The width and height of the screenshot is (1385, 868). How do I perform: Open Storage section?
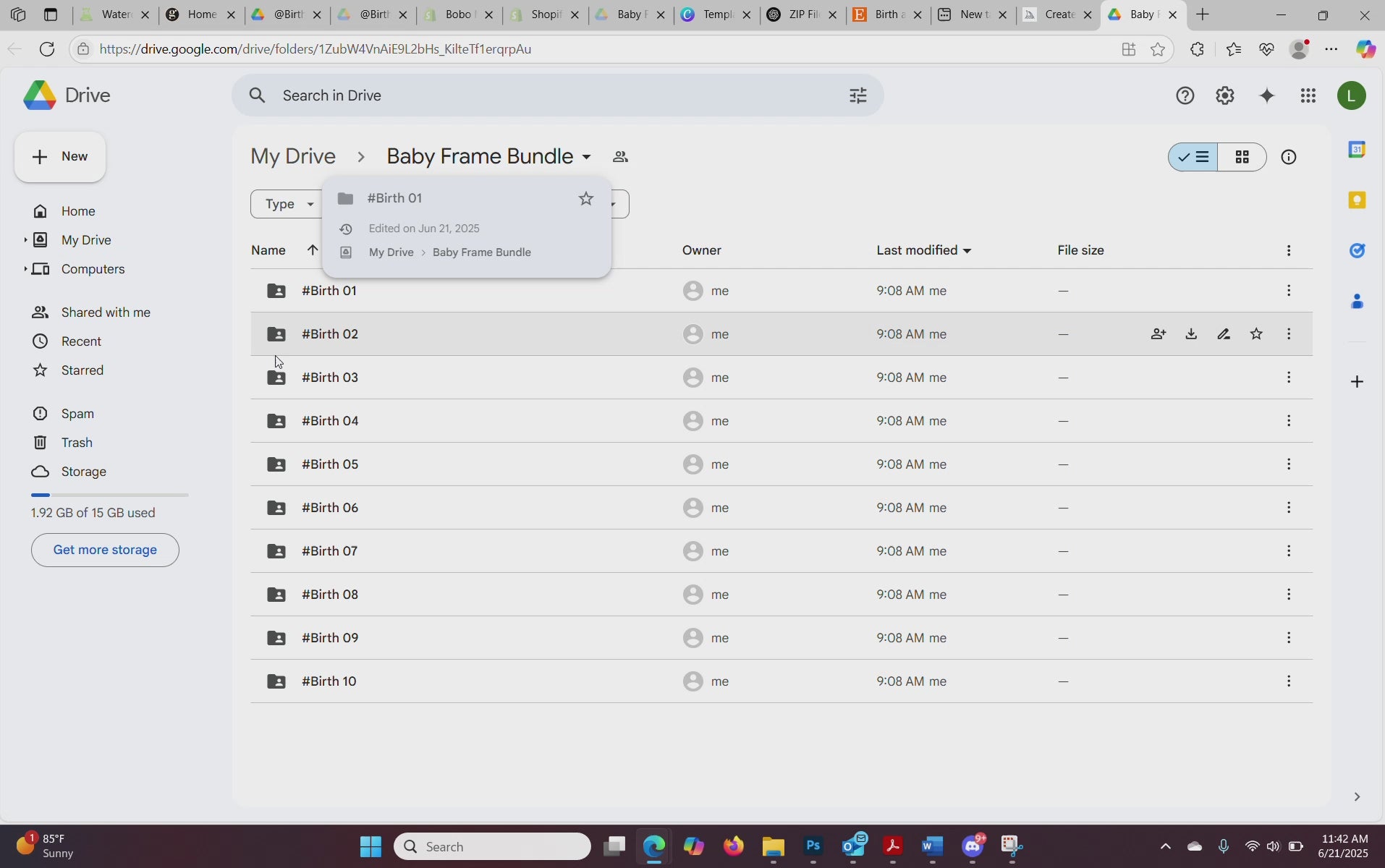pyautogui.click(x=84, y=472)
